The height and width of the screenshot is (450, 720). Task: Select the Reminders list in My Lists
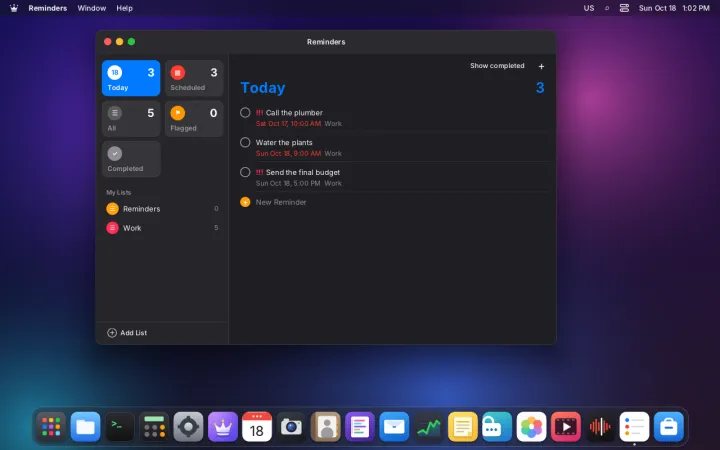[162, 208]
